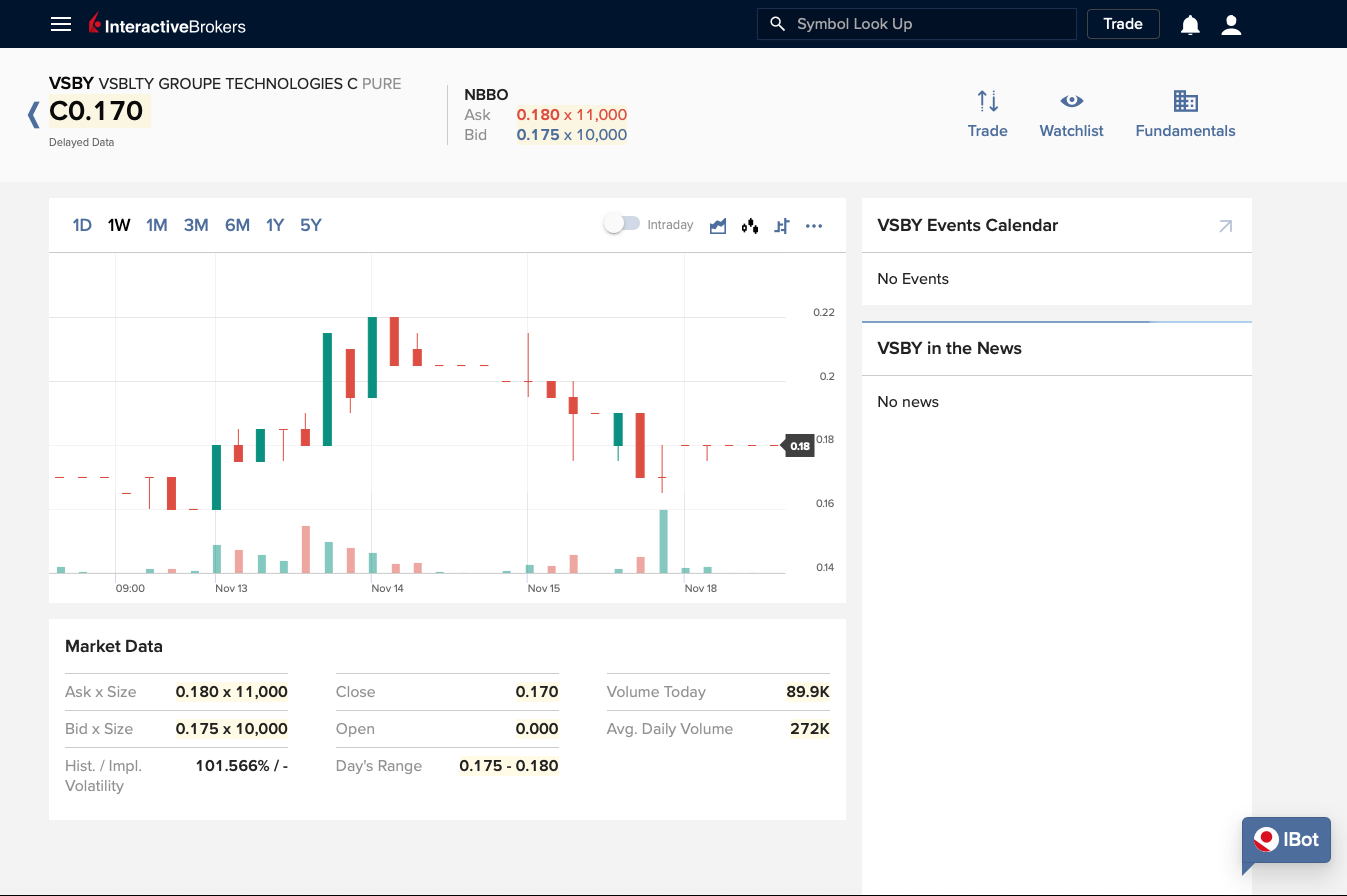
Task: Switch chart to OHLC bar style
Action: pyautogui.click(x=782, y=226)
